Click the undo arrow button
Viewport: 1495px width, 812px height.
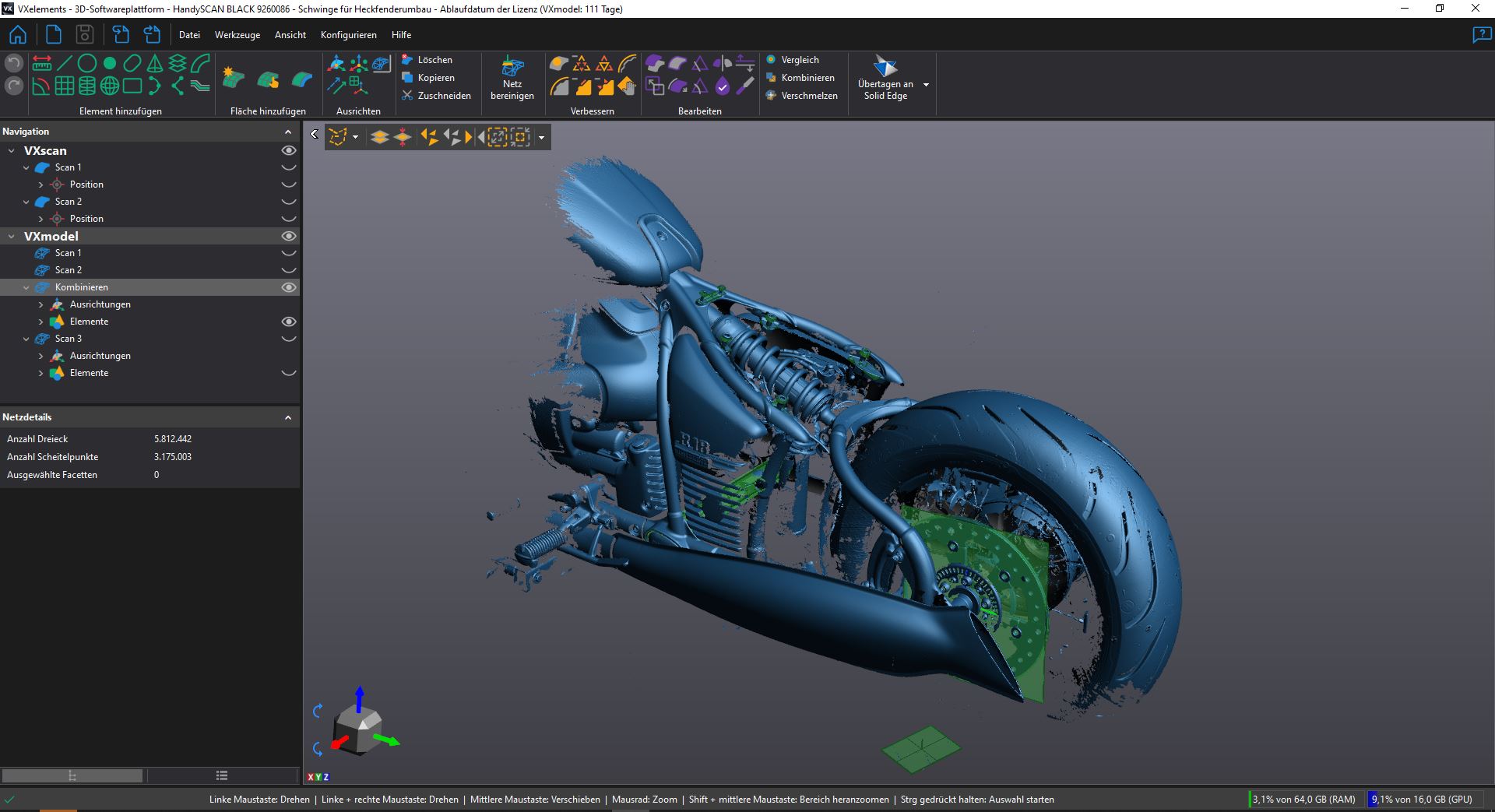[14, 63]
